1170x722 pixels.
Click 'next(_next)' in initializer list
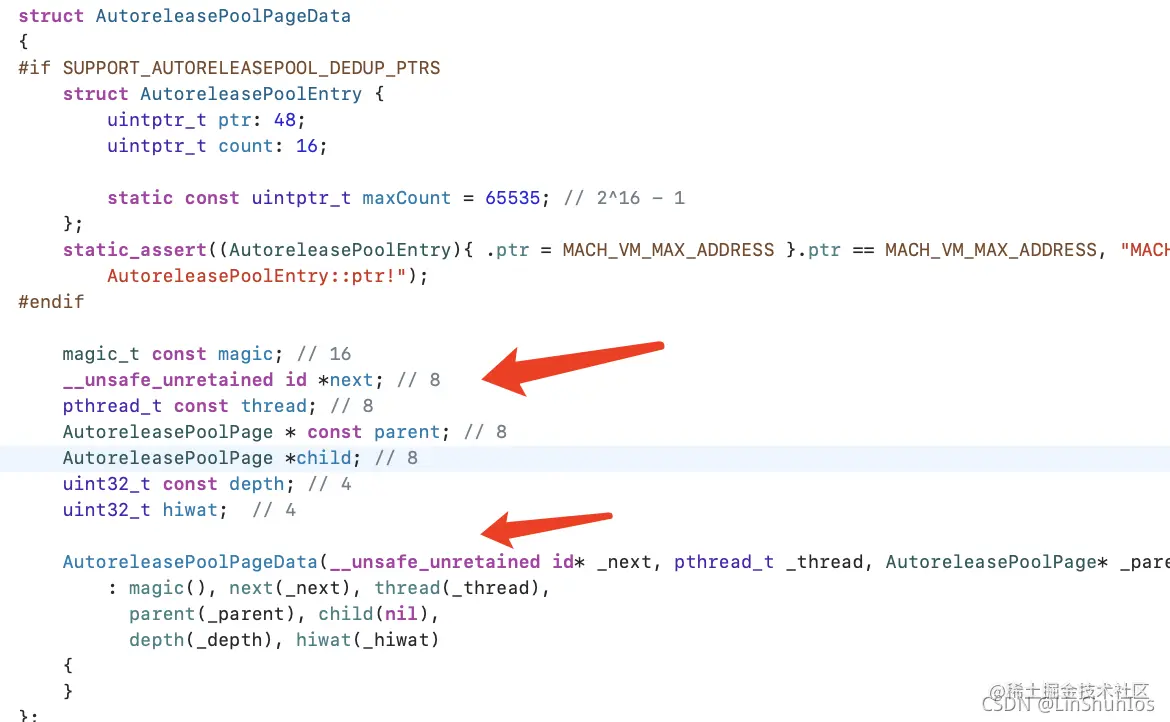click(290, 588)
